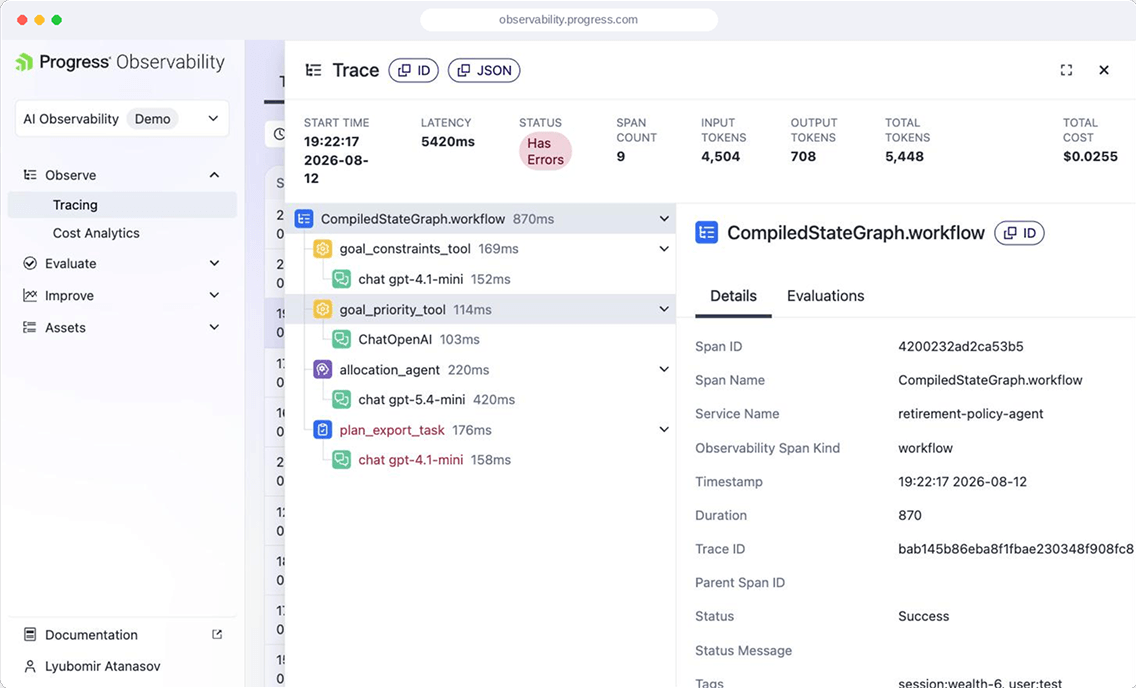
Task: Click the Progress Observability logo
Action: point(120,62)
